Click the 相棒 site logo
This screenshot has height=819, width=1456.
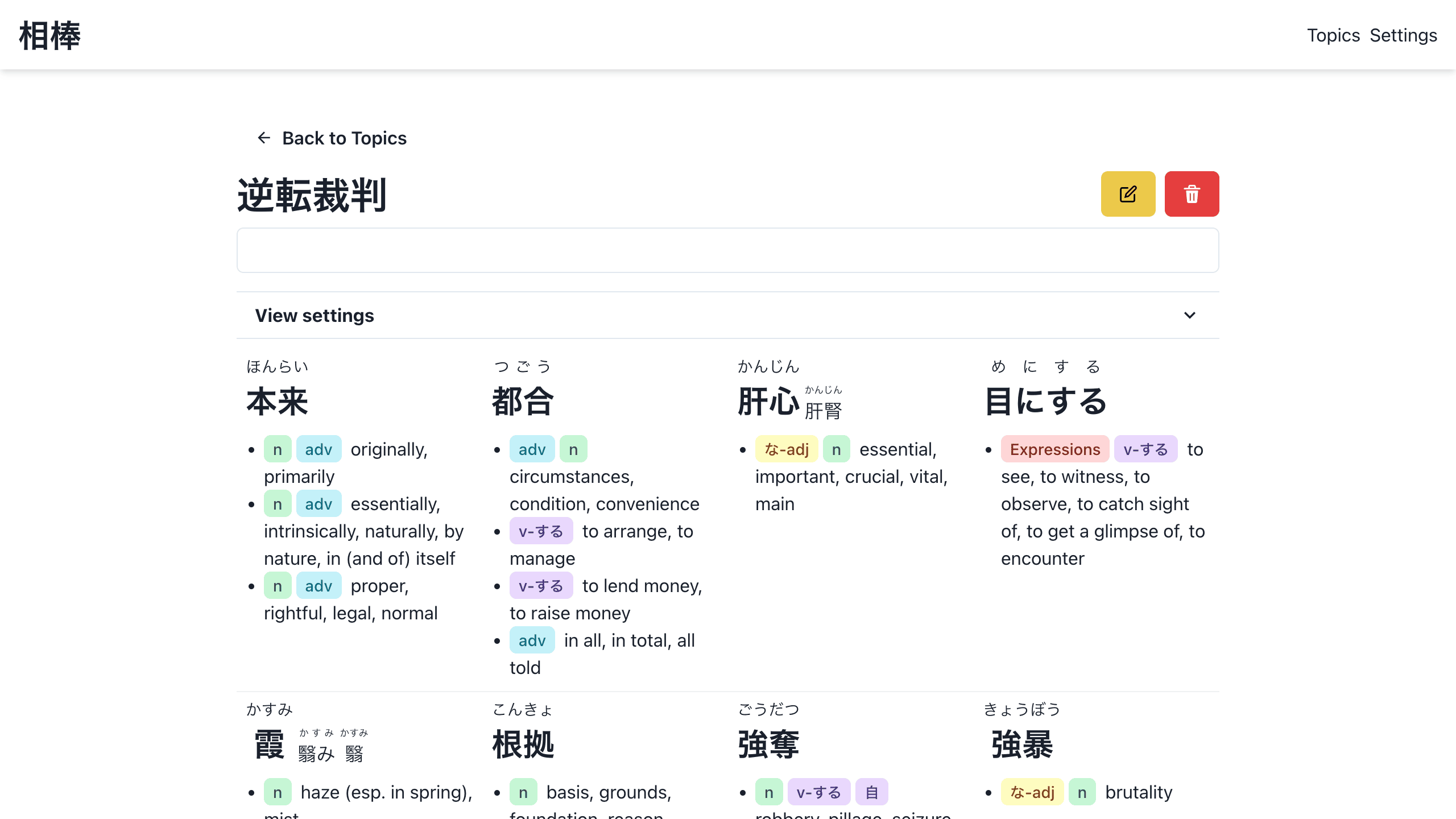pos(50,35)
